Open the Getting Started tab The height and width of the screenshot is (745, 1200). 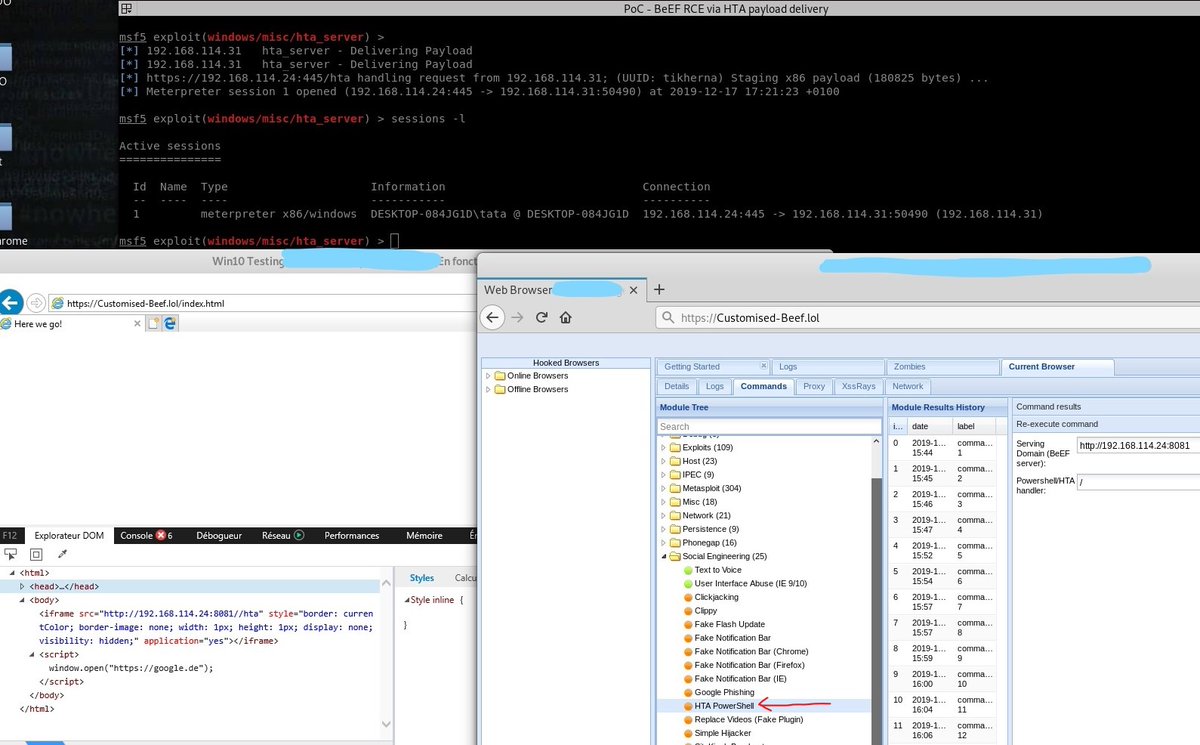tap(692, 367)
